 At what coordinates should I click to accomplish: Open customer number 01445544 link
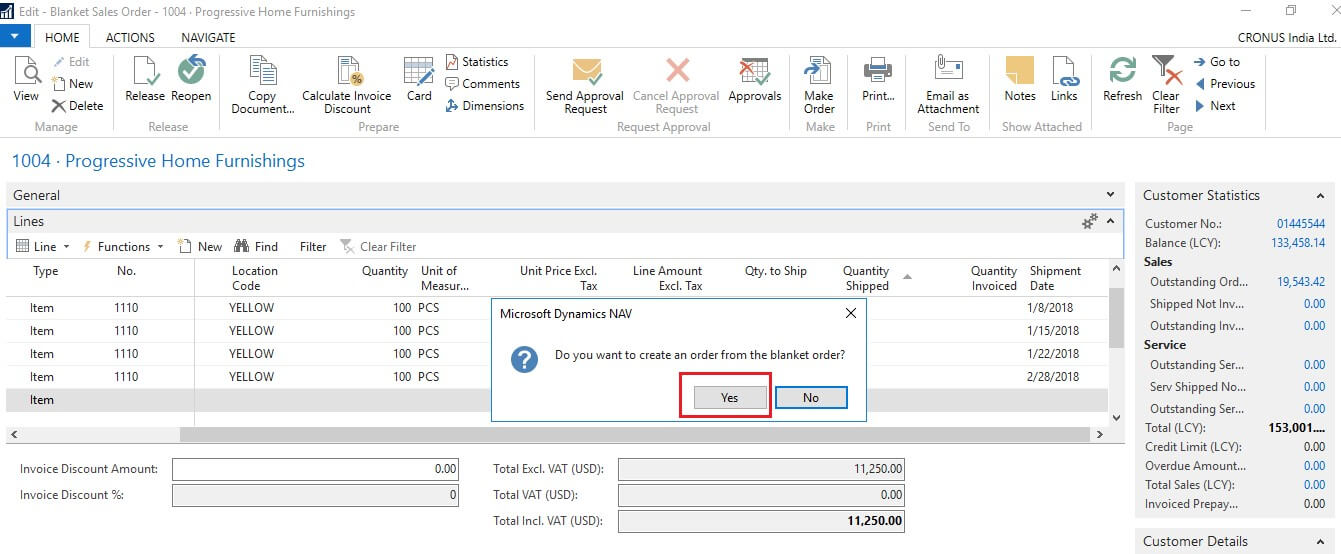click(1300, 224)
